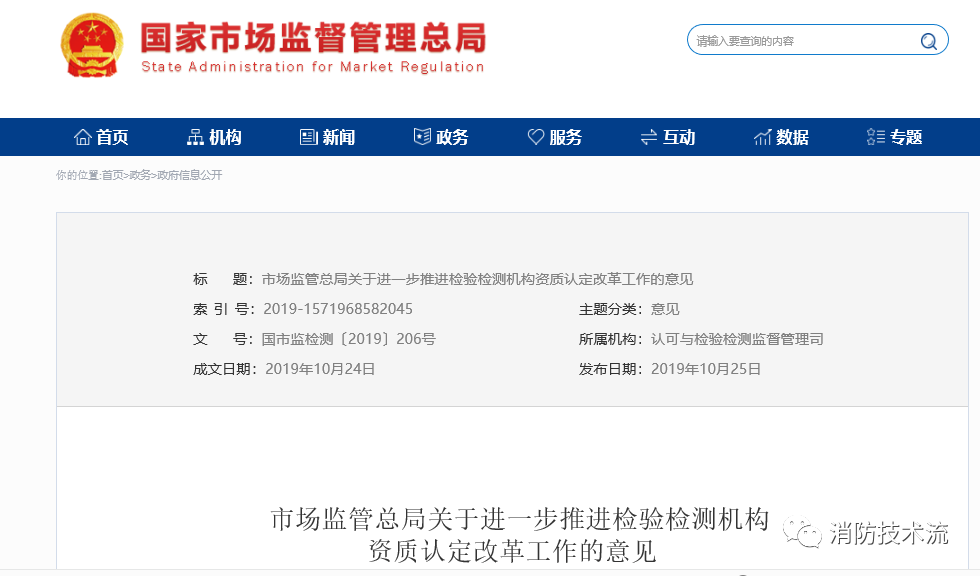The image size is (980, 576).
Task: Open 政府信息公开 breadcrumb link
Action: [189, 175]
